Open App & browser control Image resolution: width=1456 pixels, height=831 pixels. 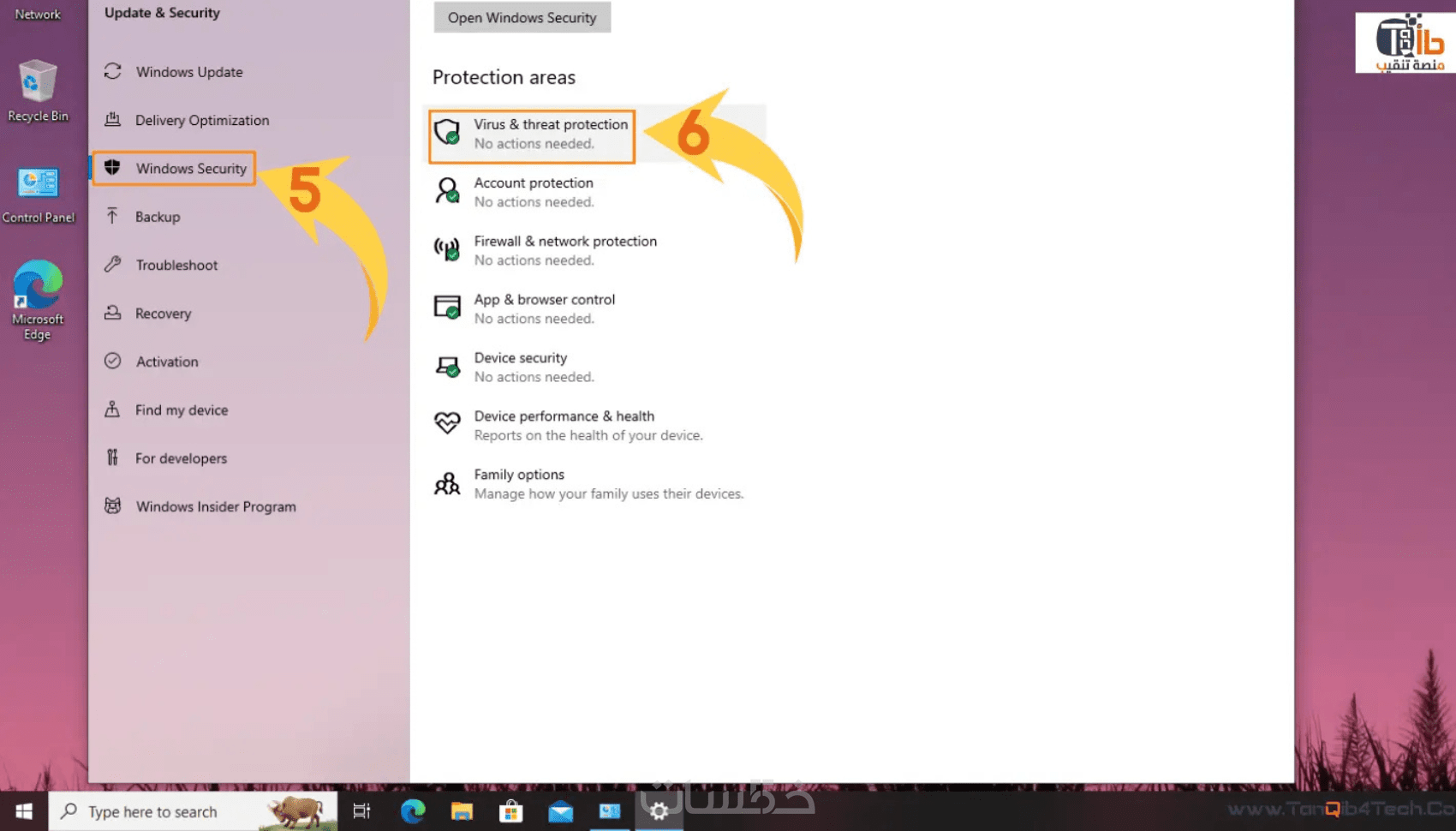pos(524,308)
